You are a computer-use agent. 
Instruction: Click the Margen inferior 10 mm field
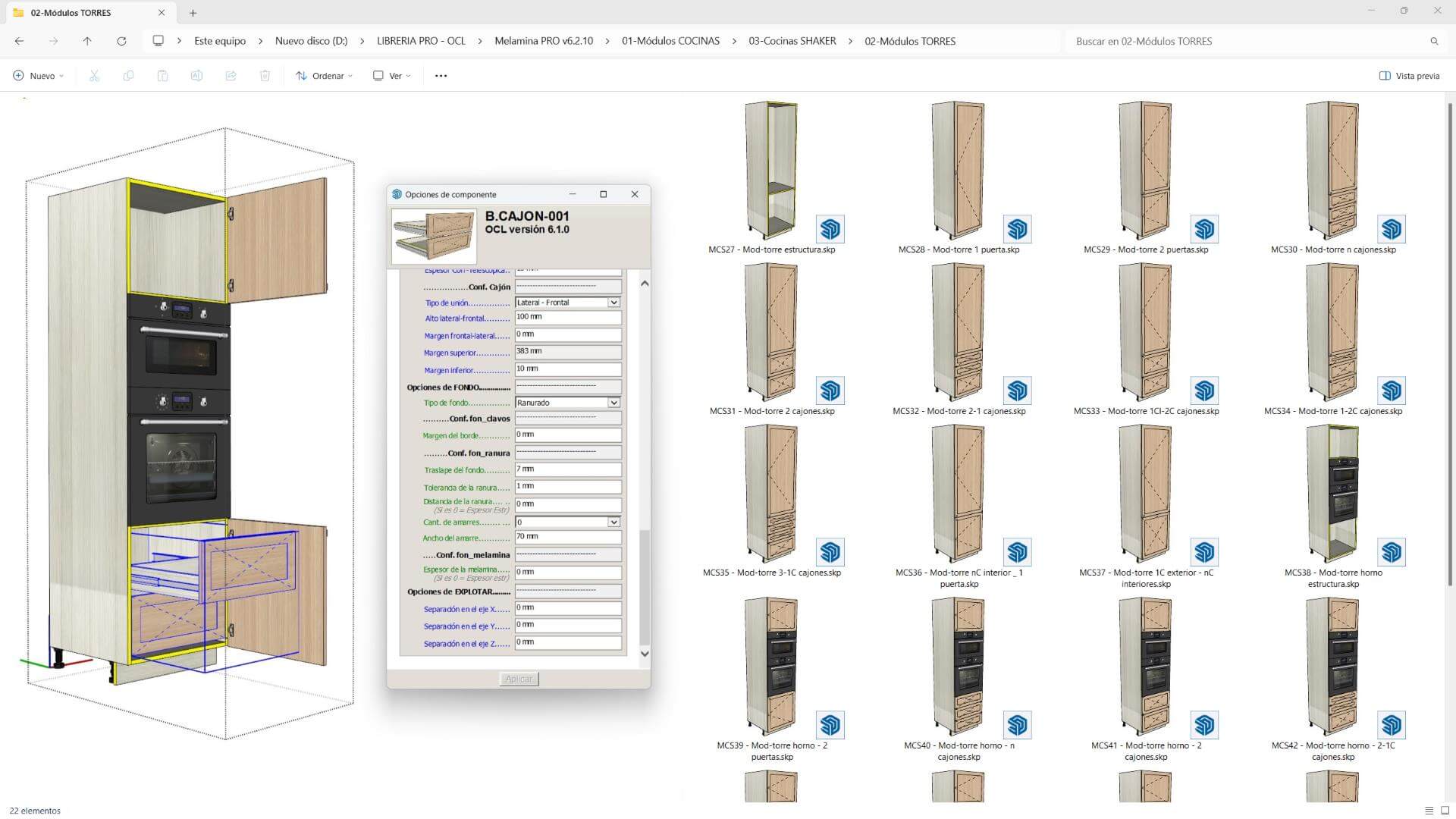coord(568,369)
